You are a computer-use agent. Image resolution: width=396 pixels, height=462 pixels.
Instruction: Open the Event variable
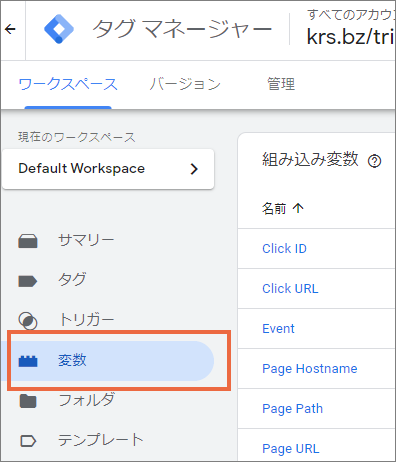tap(278, 329)
